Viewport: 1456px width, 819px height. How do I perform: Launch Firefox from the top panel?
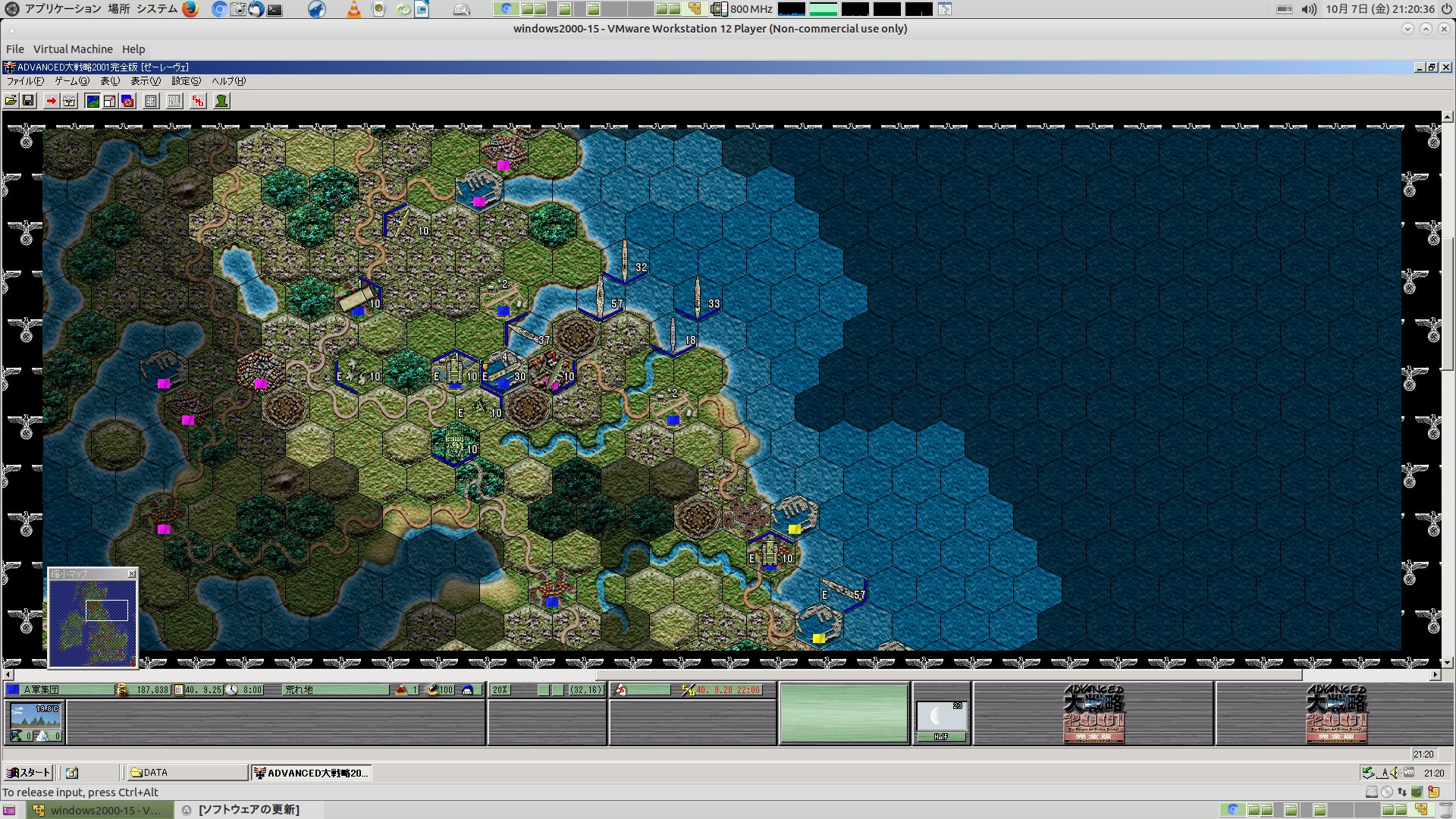190,9
